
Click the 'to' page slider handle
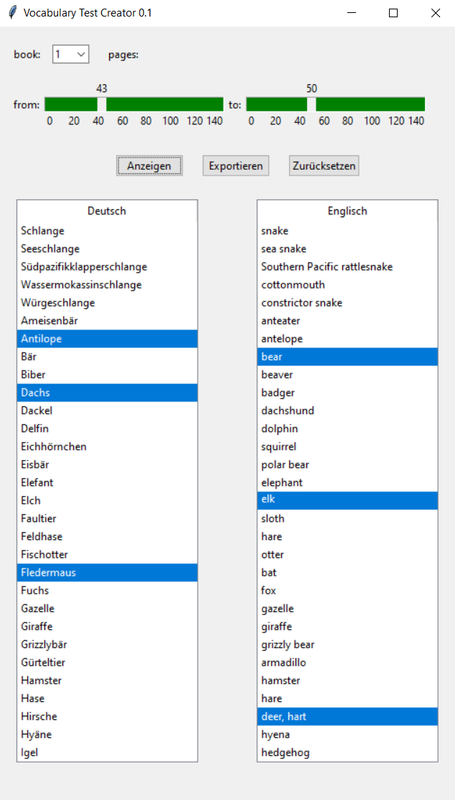point(311,104)
